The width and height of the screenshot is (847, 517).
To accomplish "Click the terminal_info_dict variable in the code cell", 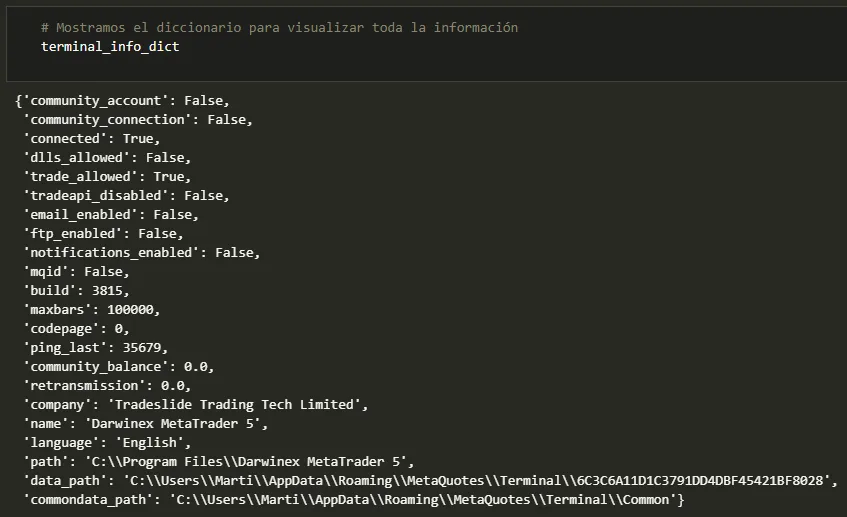I will [110, 47].
